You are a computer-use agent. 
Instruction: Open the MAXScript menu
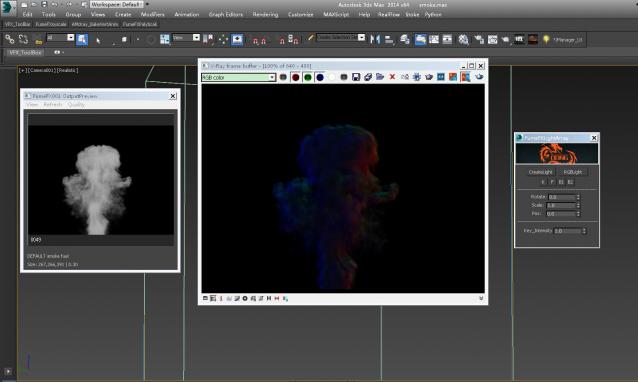click(336, 15)
